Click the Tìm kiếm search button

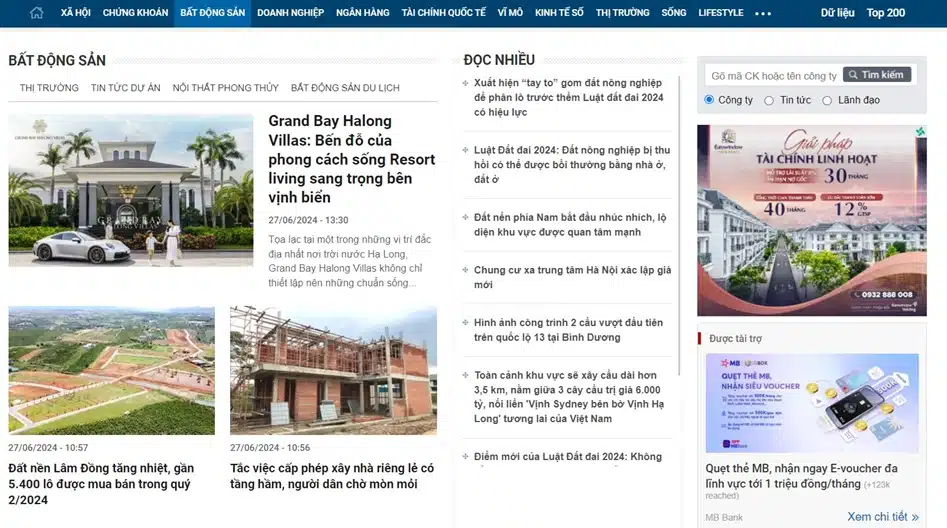point(878,75)
